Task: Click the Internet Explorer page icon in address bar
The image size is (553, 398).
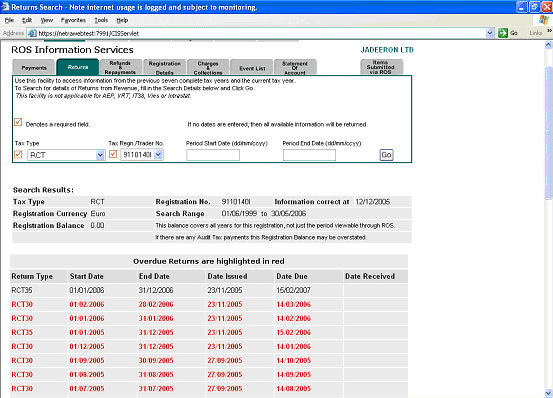Action: (32, 33)
